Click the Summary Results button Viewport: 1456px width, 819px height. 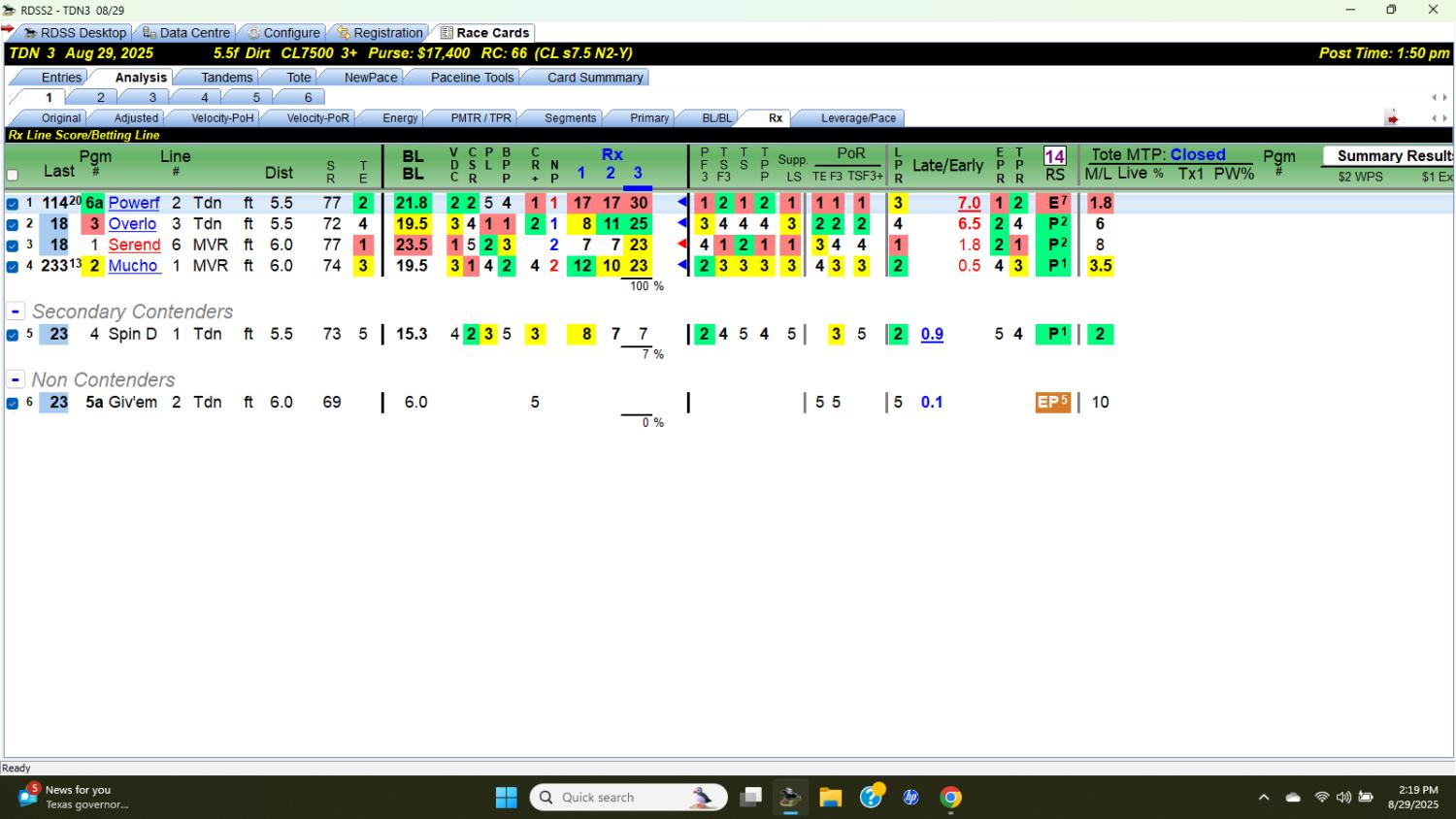point(1388,155)
